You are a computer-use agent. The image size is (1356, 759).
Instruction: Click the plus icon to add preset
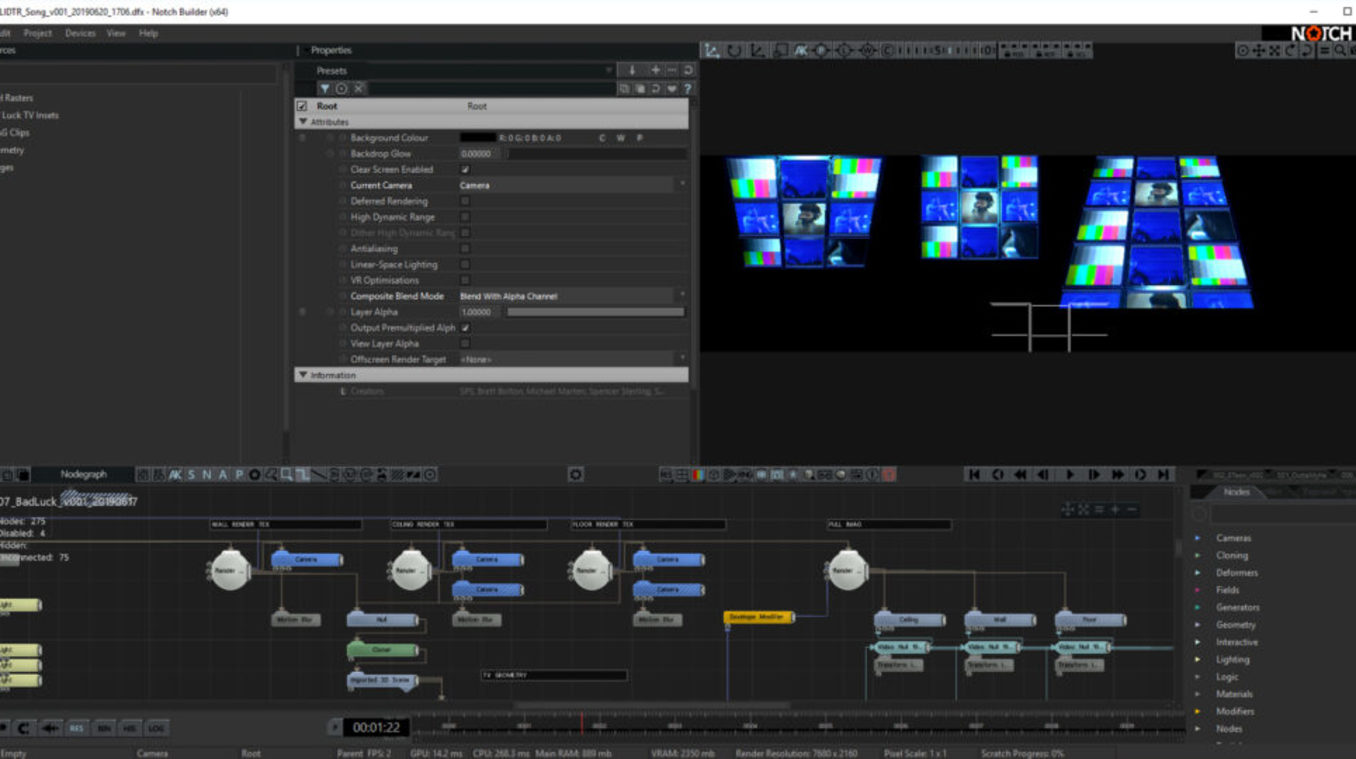[655, 70]
